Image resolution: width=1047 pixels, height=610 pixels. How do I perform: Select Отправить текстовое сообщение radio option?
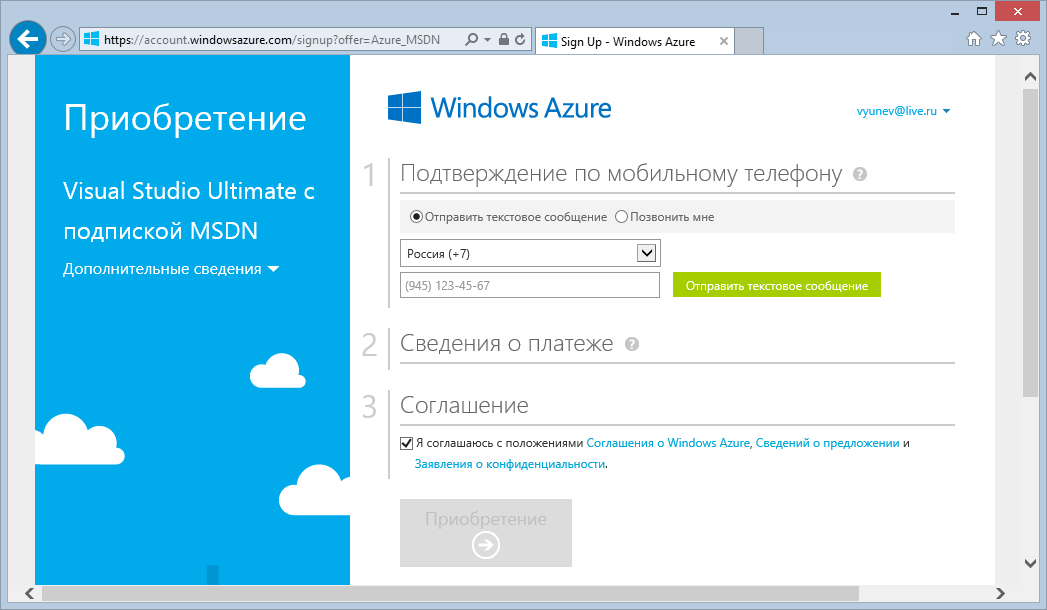(x=417, y=217)
